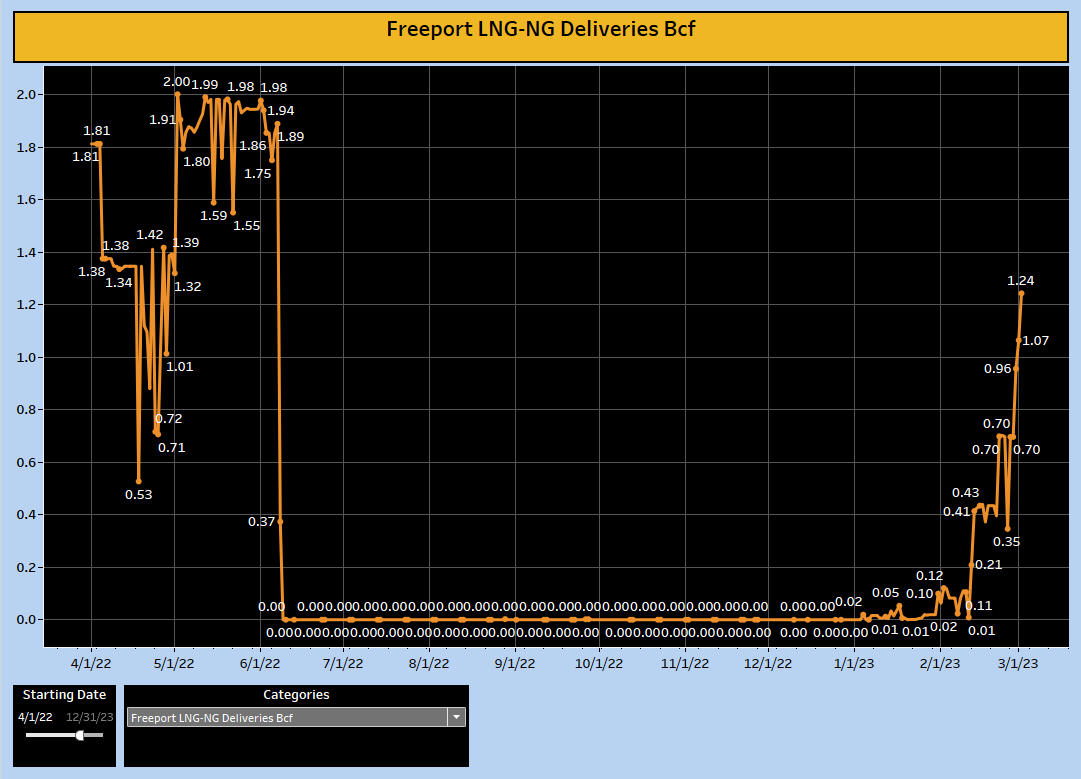This screenshot has height=779, width=1081.
Task: Select the 1.55 data label
Action: coord(246,225)
